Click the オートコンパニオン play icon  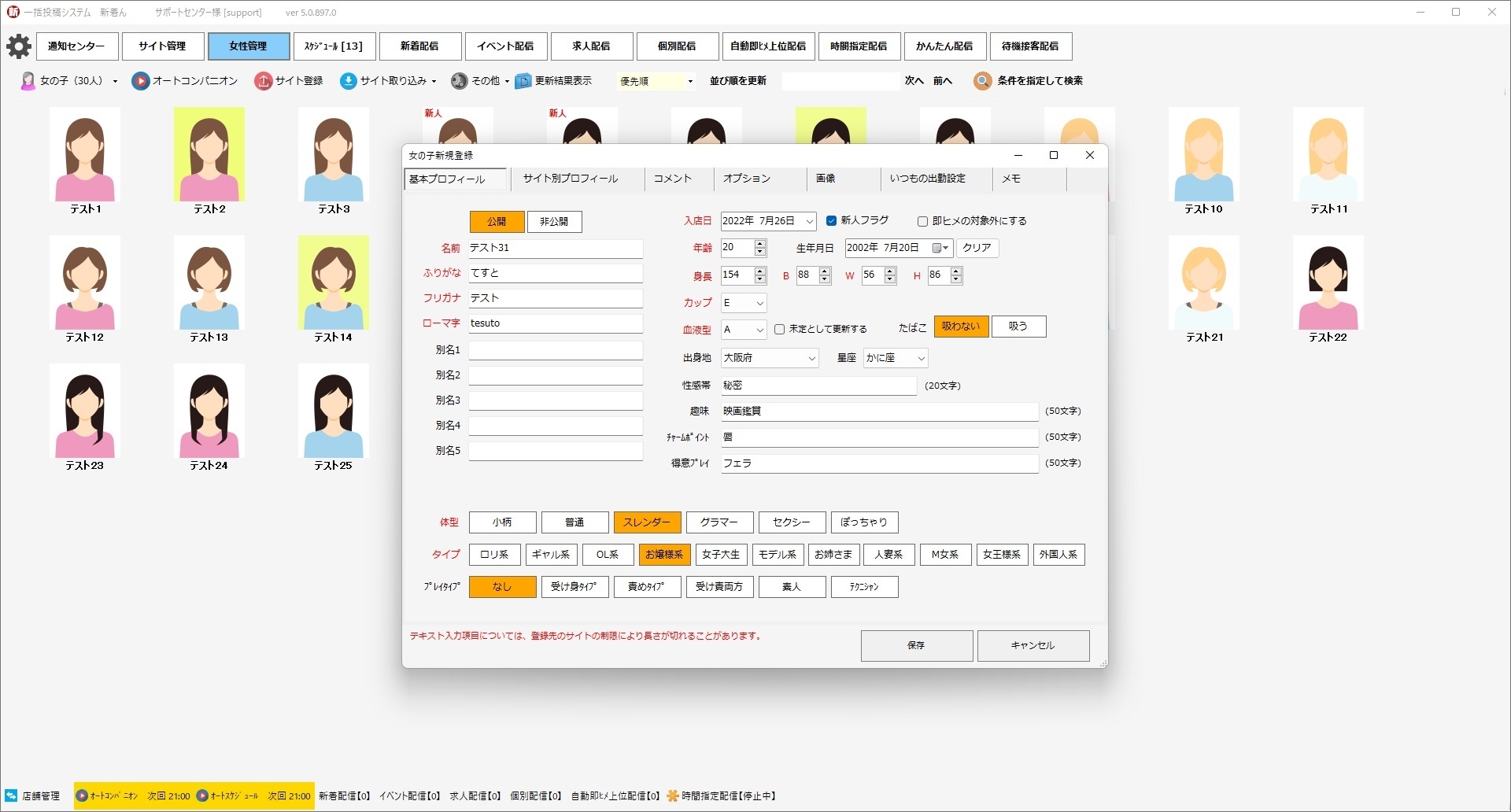141,81
